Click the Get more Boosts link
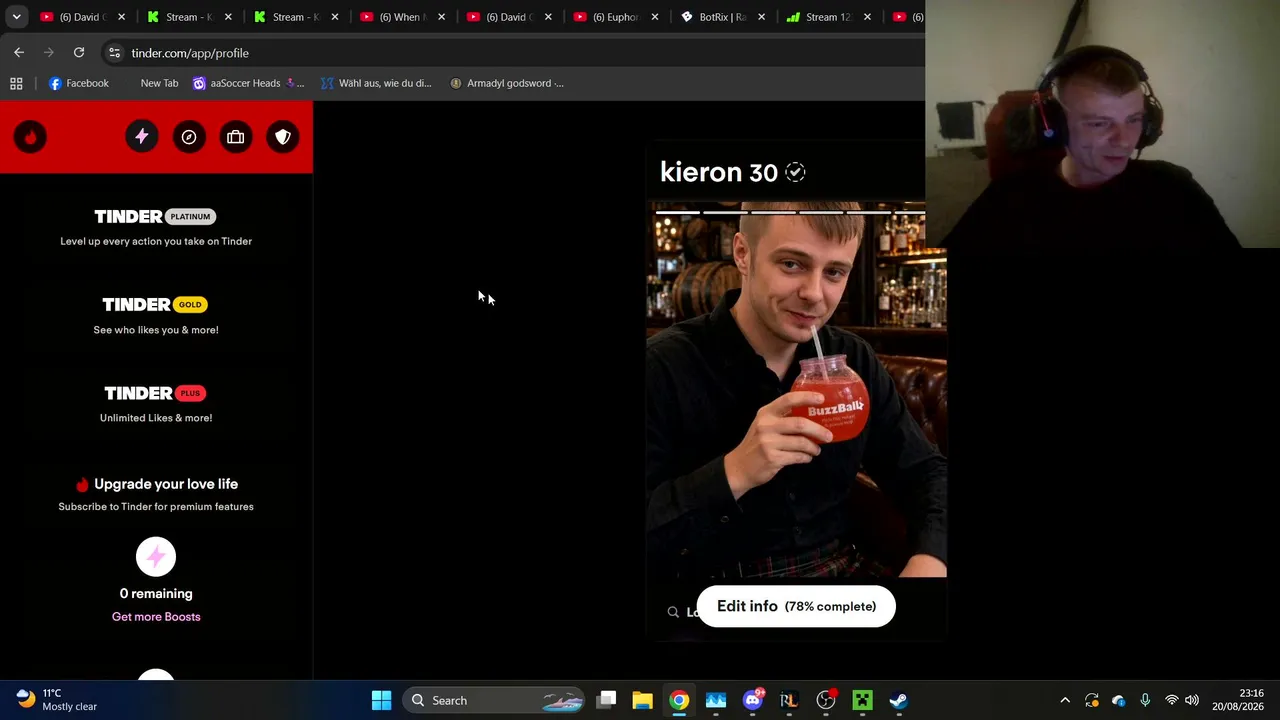The image size is (1280, 720). click(x=156, y=617)
